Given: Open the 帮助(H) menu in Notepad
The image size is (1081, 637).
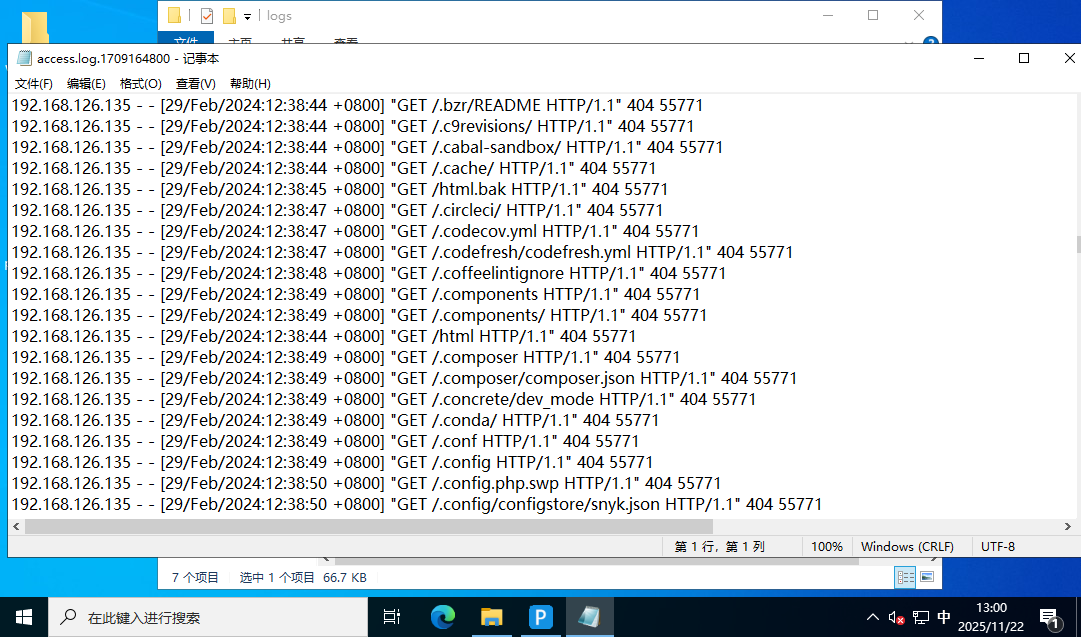Looking at the screenshot, I should pyautogui.click(x=250, y=83).
